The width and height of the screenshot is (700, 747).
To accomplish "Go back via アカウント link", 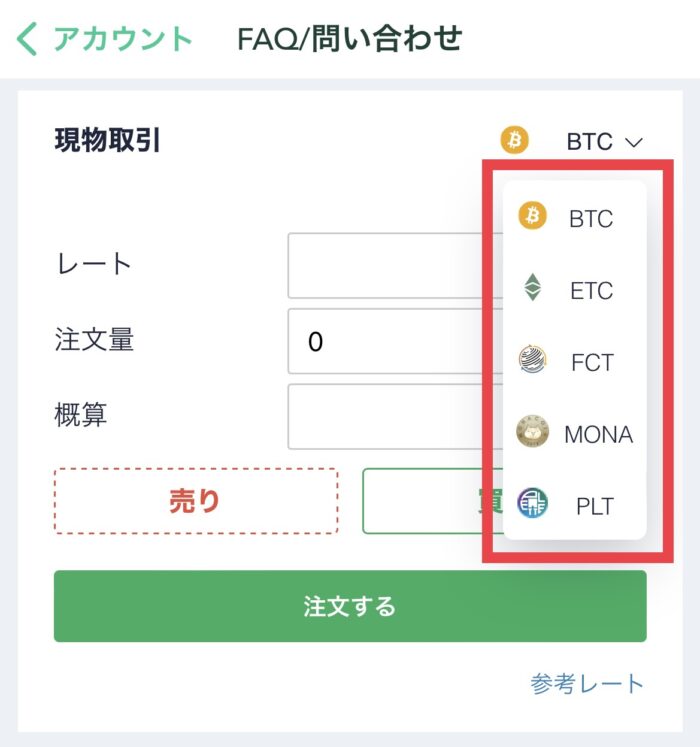I will click(122, 39).
